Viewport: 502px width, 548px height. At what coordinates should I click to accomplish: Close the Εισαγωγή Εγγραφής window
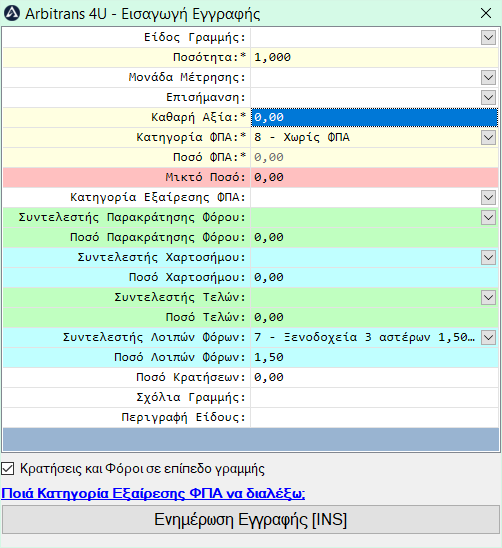(x=486, y=14)
